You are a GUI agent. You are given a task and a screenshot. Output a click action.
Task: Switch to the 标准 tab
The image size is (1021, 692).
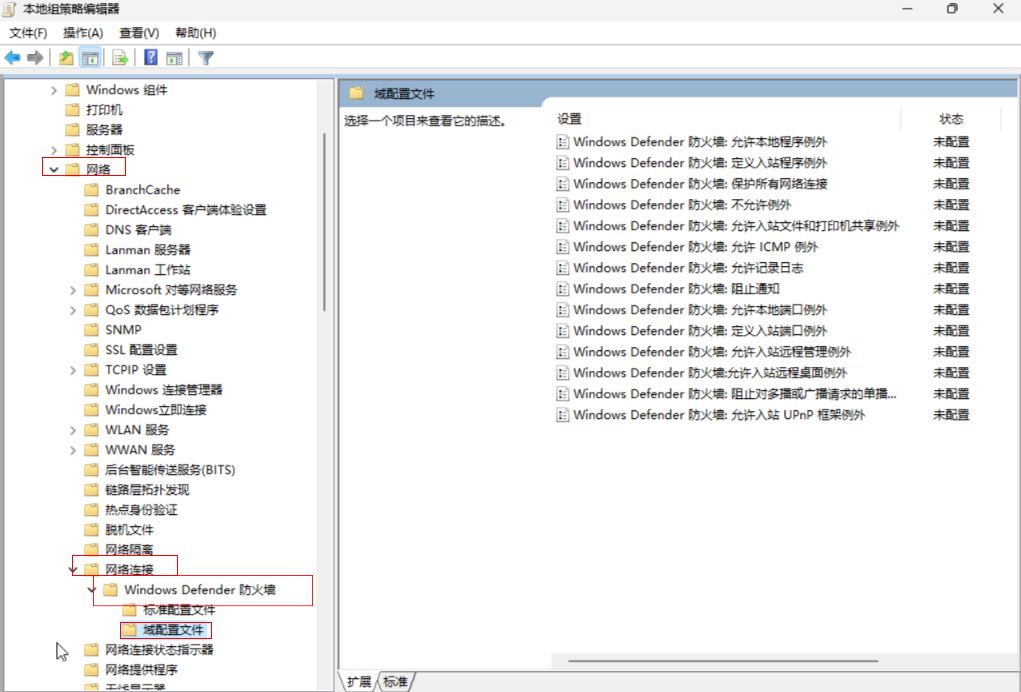click(x=395, y=682)
